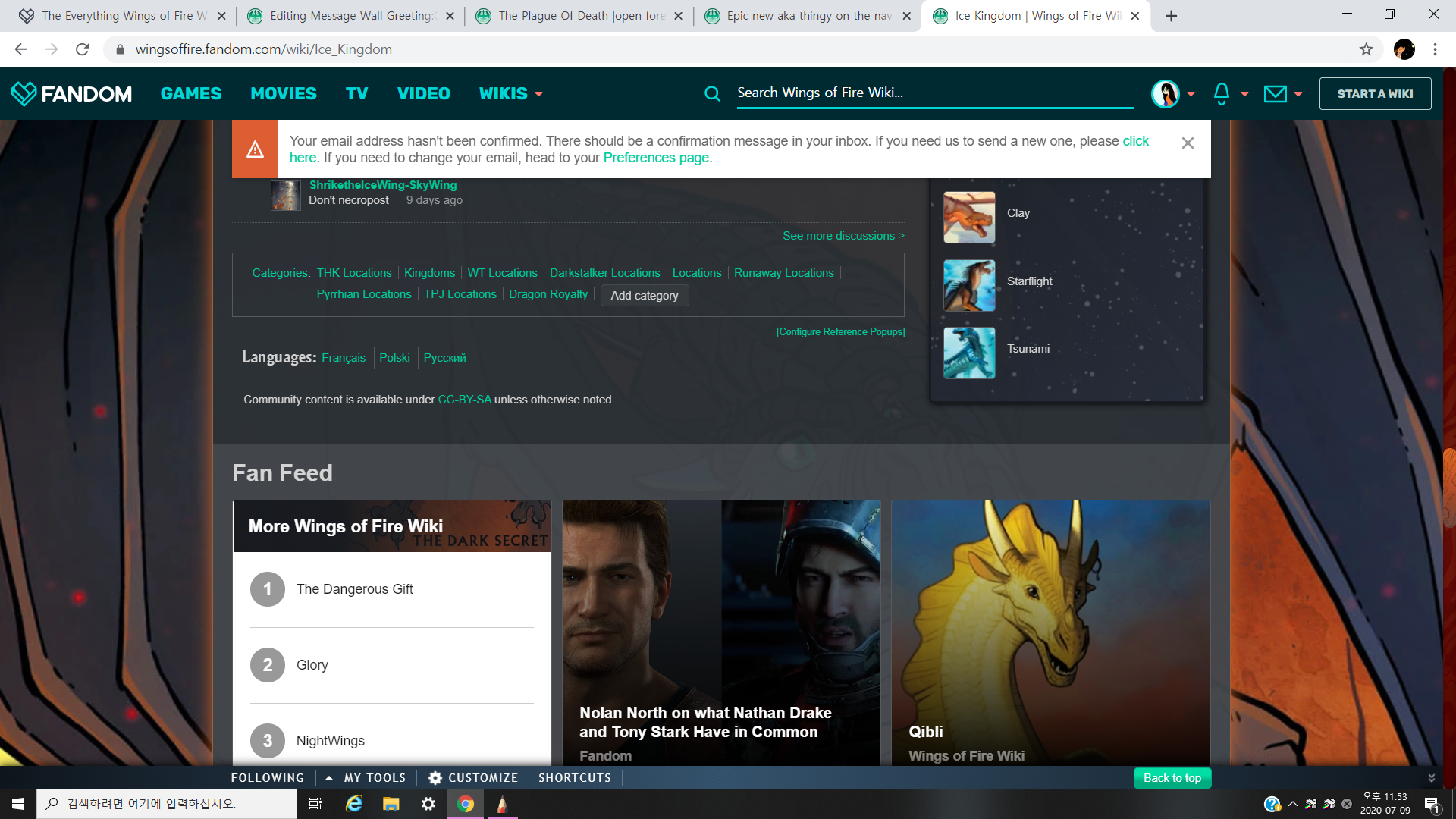The width and height of the screenshot is (1456, 819).
Task: Collapse the bottom toolbar with chevron
Action: (1431, 778)
